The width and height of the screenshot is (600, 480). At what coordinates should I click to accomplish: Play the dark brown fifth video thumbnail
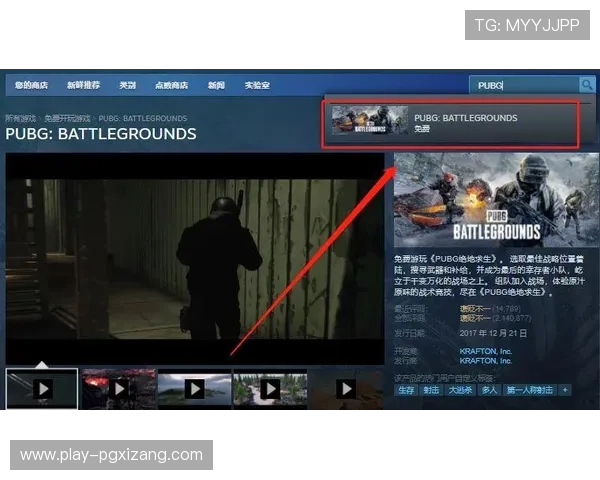[x=346, y=389]
